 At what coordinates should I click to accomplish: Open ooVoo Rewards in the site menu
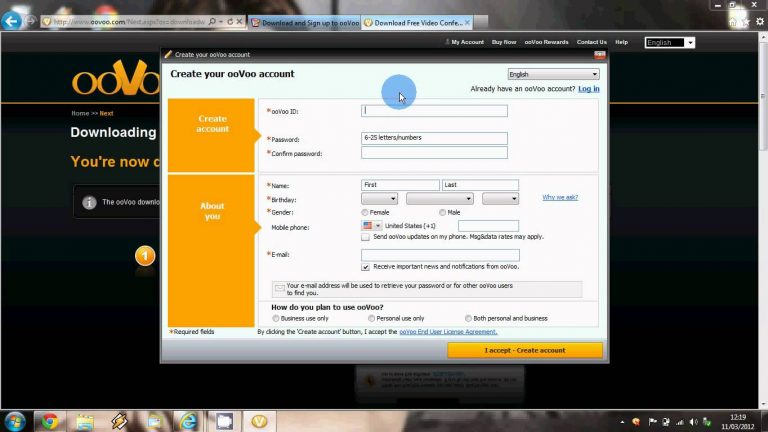tap(547, 42)
